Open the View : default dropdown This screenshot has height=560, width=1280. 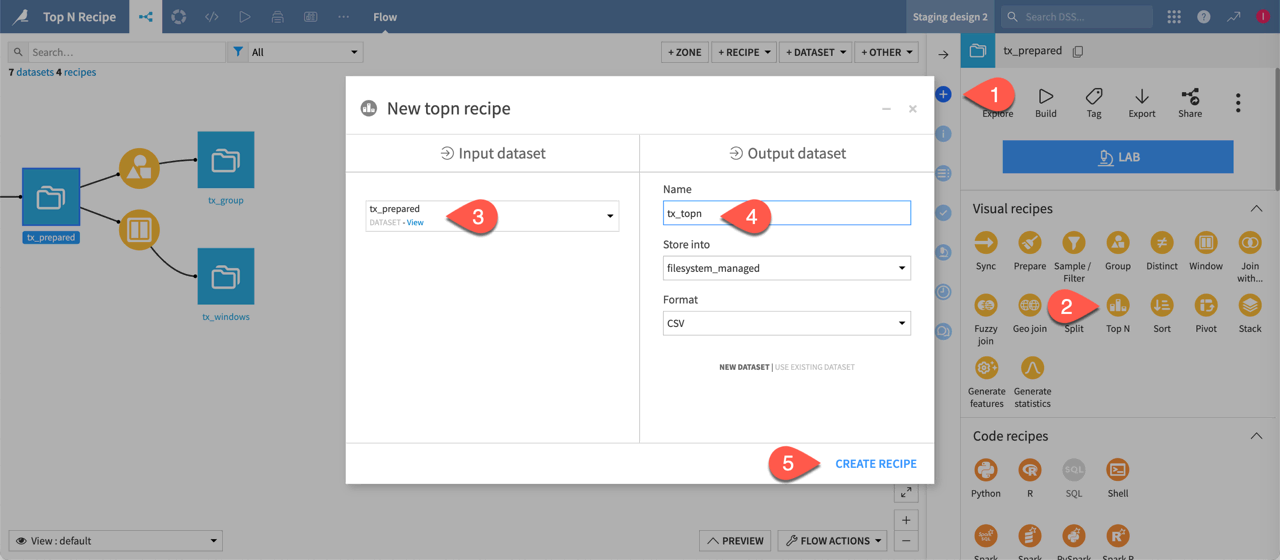pos(116,540)
